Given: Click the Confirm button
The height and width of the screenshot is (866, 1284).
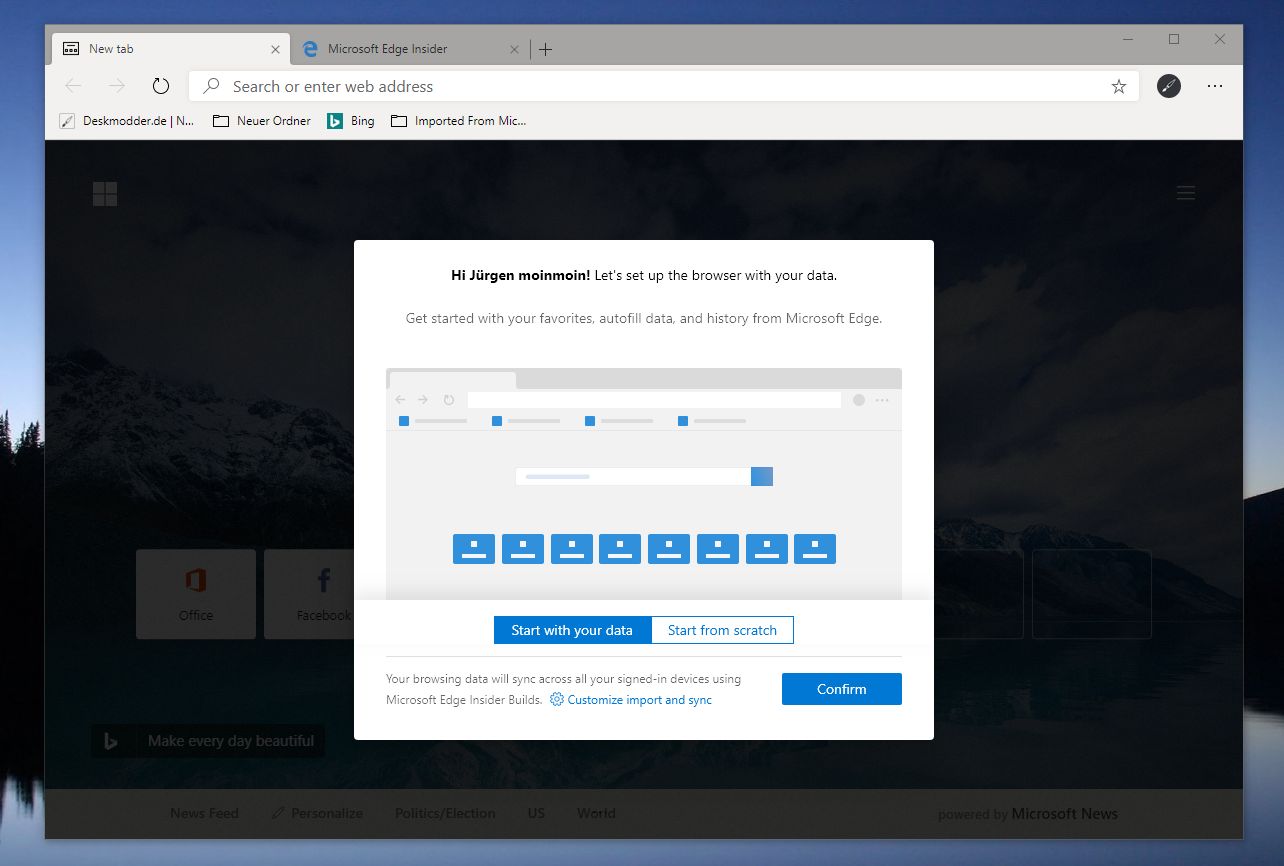Looking at the screenshot, I should pyautogui.click(x=842, y=689).
